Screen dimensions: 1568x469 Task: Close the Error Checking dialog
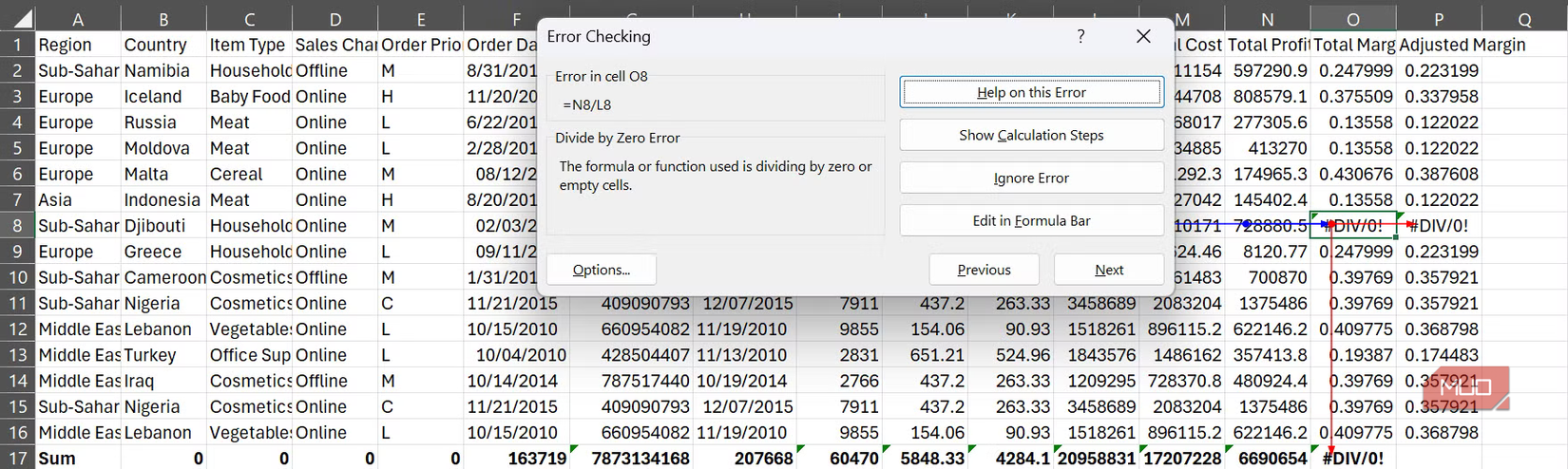pos(1143,36)
